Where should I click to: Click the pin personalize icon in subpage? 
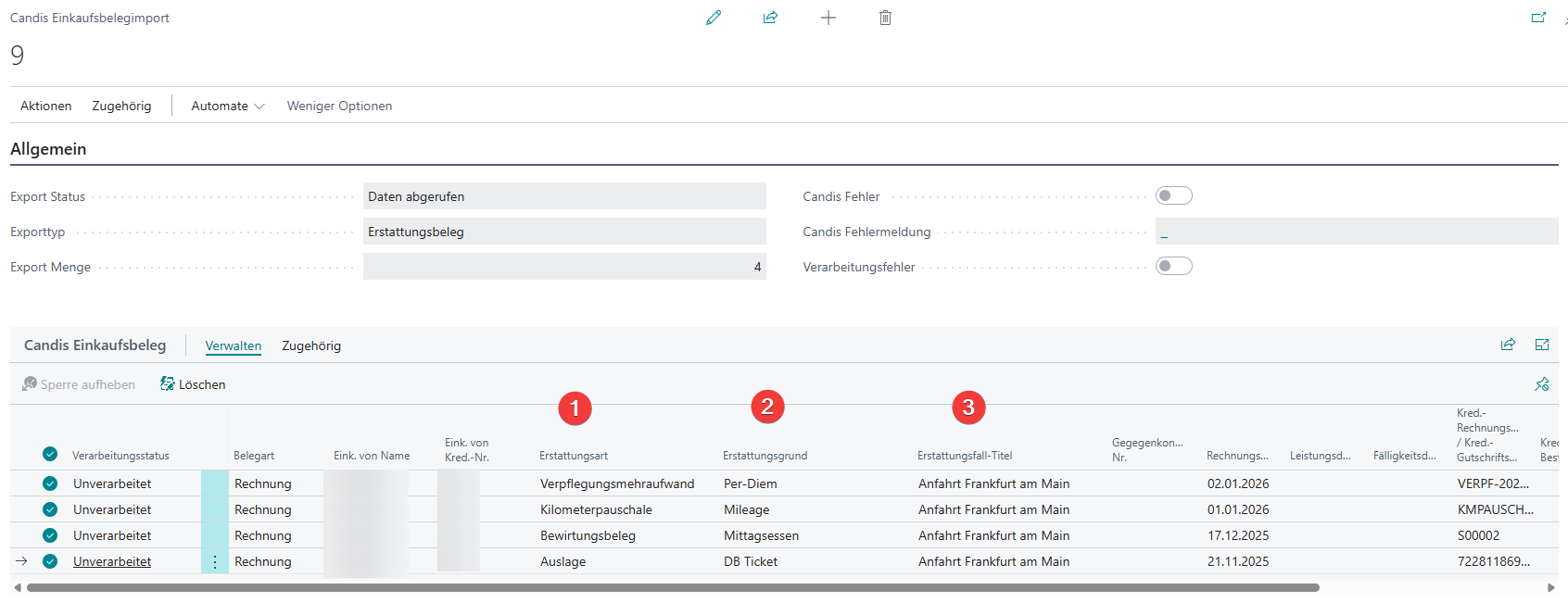[1542, 384]
